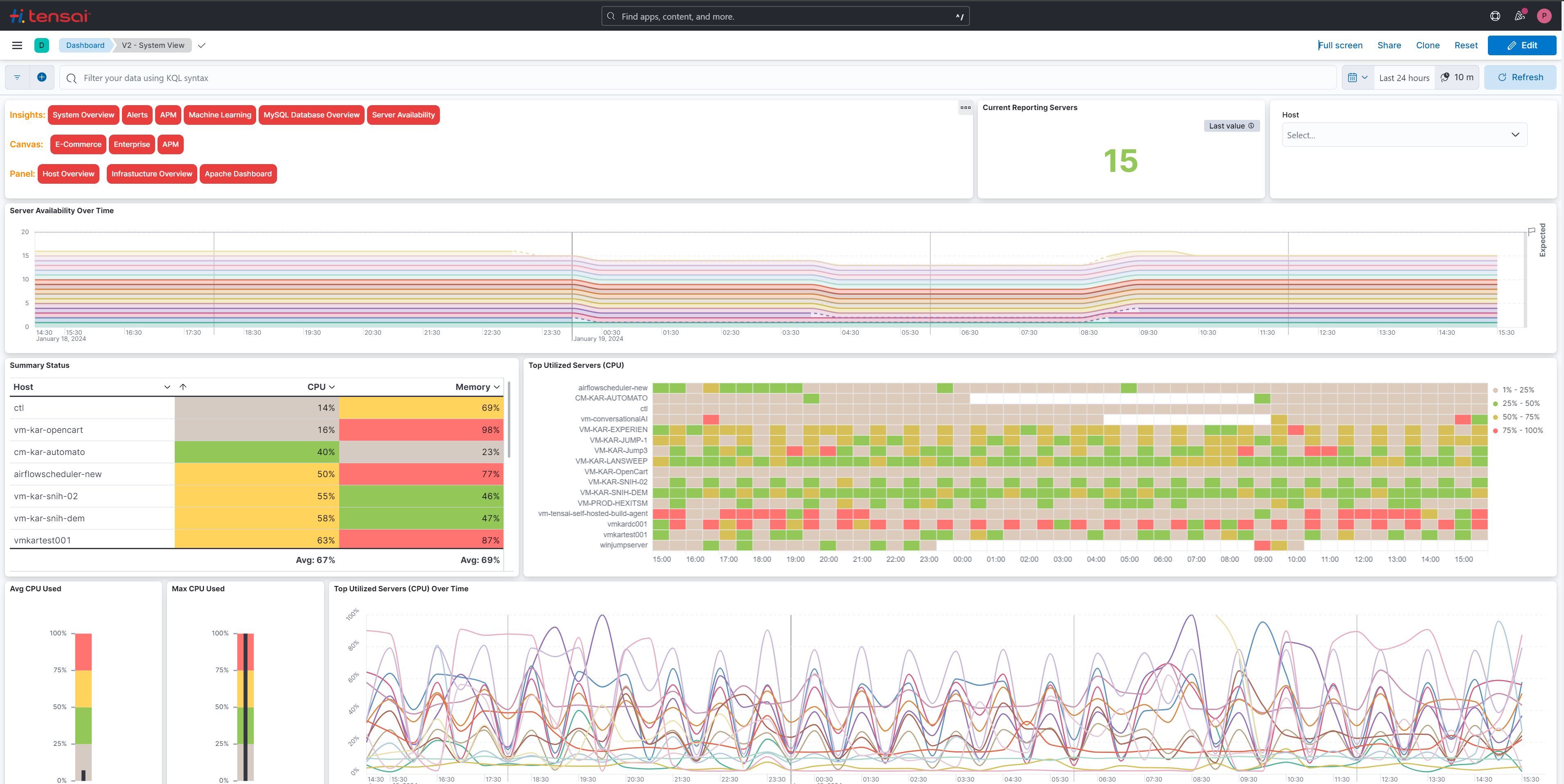
Task: Click the tensai logo
Action: [x=50, y=16]
